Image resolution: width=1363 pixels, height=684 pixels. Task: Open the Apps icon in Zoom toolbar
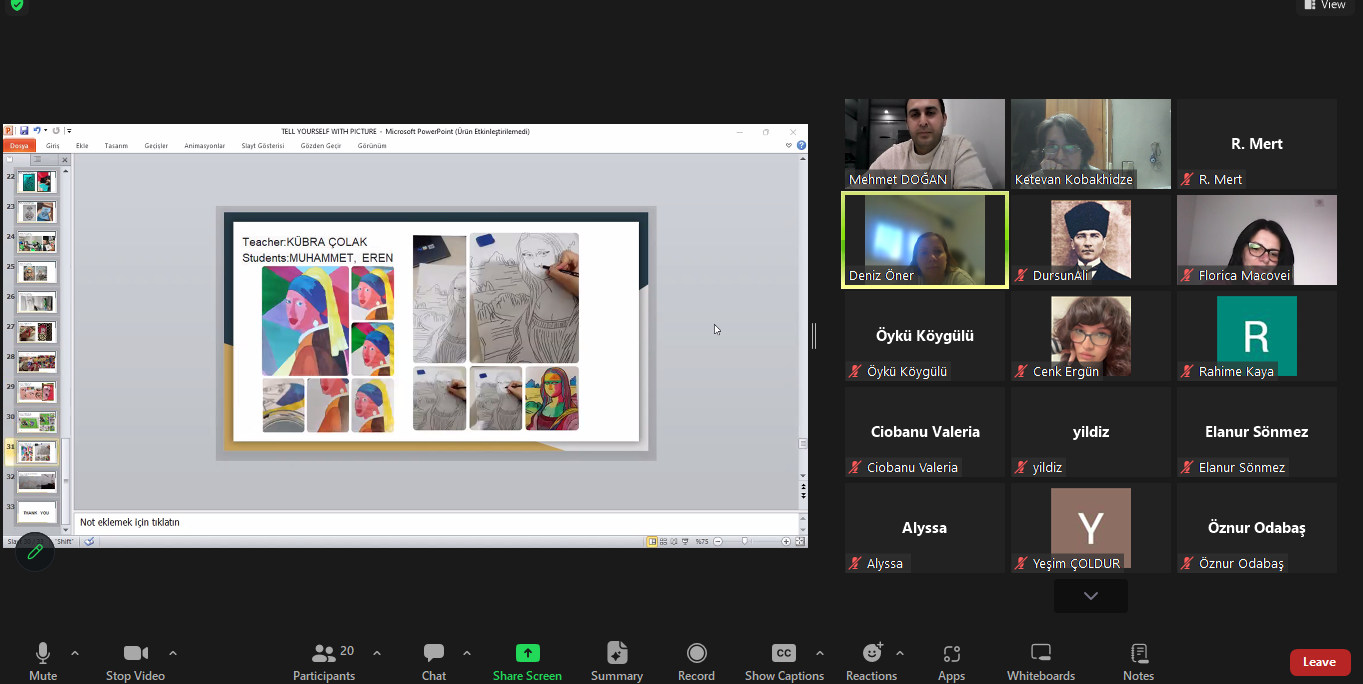point(951,653)
